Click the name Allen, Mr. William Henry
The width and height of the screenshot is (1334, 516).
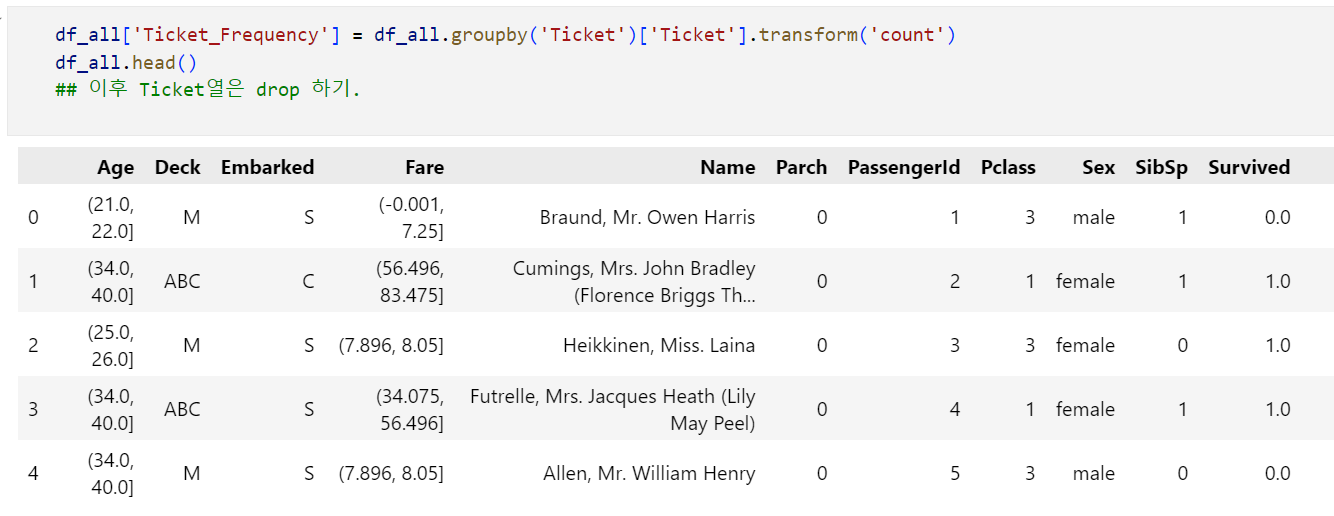click(x=649, y=473)
